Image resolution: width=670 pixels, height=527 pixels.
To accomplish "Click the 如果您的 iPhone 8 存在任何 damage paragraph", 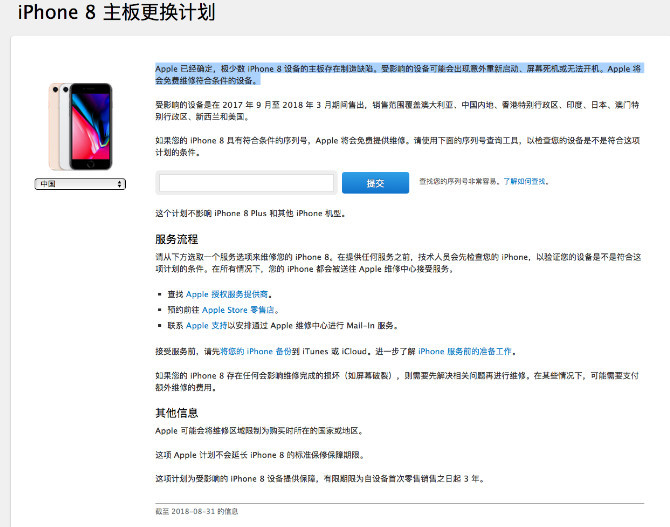I will click(397, 381).
